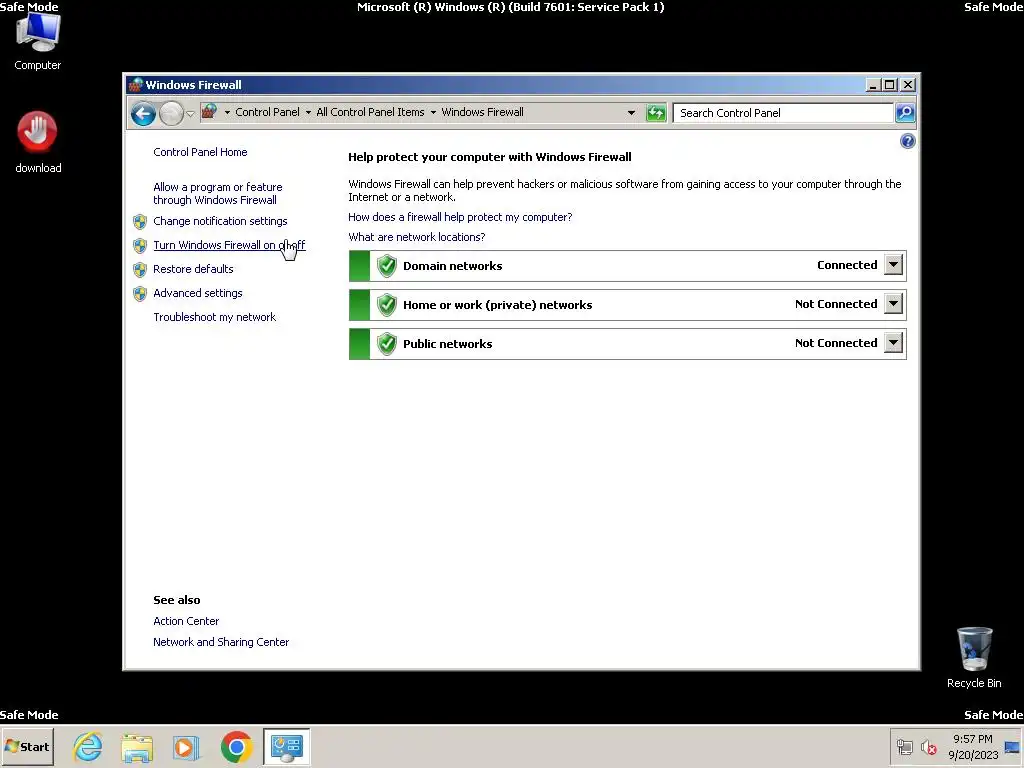The width and height of the screenshot is (1024, 768).
Task: Expand the arrow before Control Panel breadcrumb
Action: tap(227, 112)
